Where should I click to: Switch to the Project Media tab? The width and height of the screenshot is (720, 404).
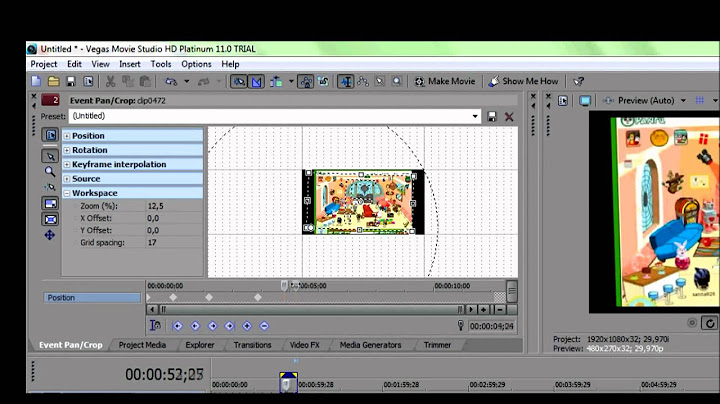pos(142,345)
